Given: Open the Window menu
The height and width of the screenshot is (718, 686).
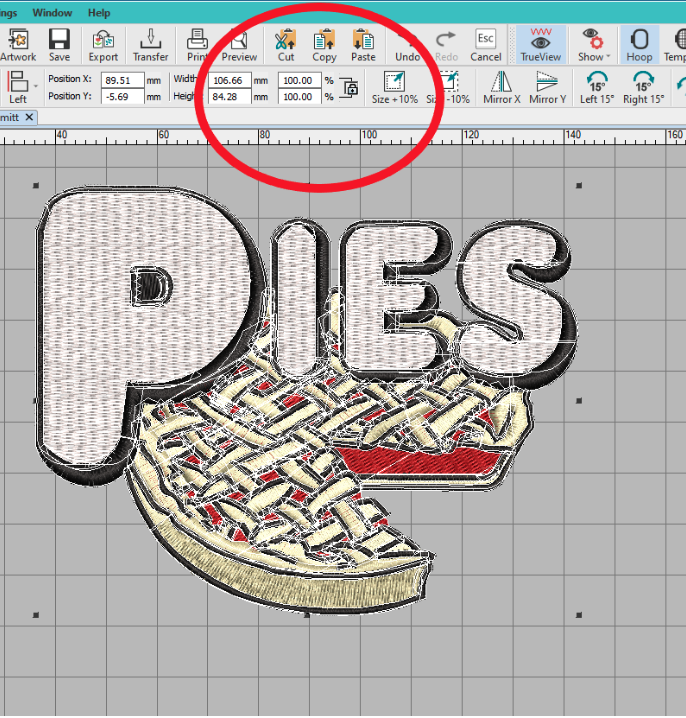Looking at the screenshot, I should point(52,13).
